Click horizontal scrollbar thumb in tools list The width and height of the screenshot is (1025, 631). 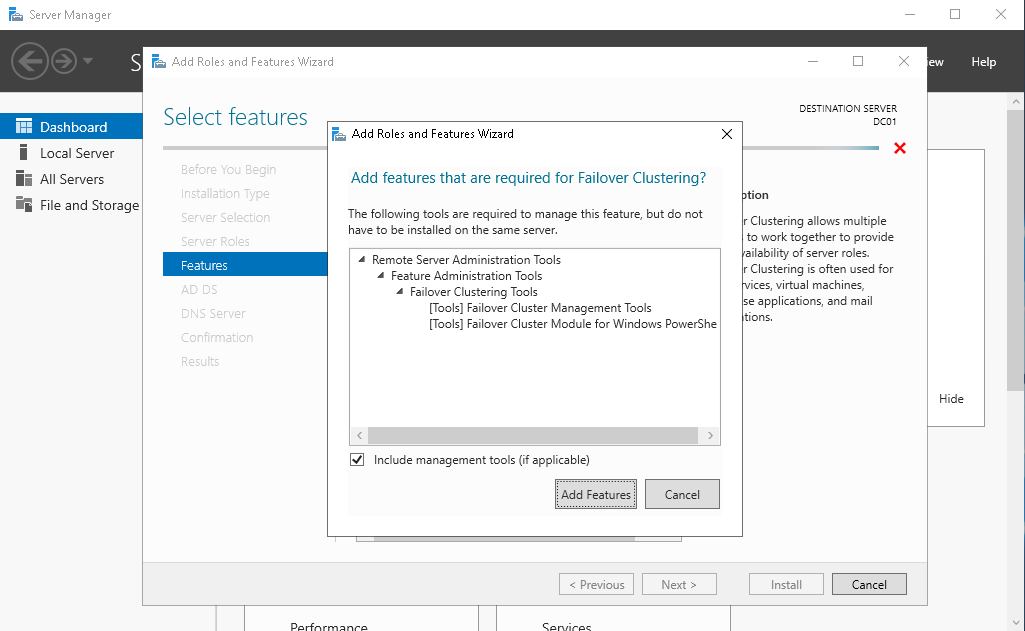click(x=533, y=435)
